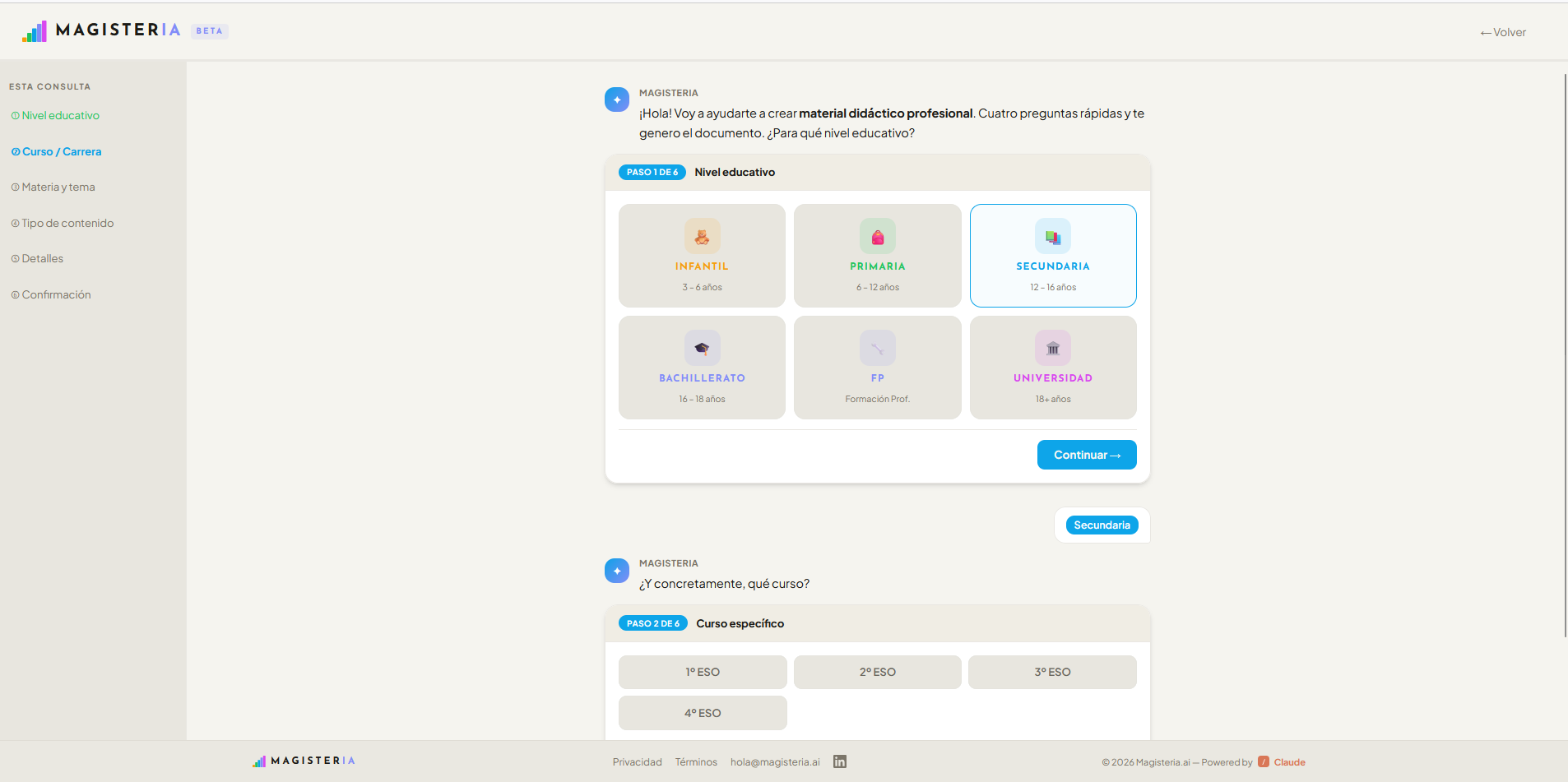Click the 'Curso específico' card heading
Screen dimensions: 1568x782
[x=740, y=623]
